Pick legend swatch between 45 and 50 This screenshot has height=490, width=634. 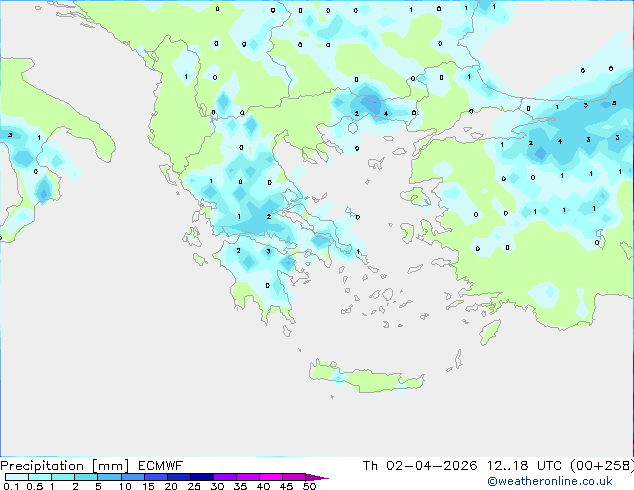click(x=294, y=477)
